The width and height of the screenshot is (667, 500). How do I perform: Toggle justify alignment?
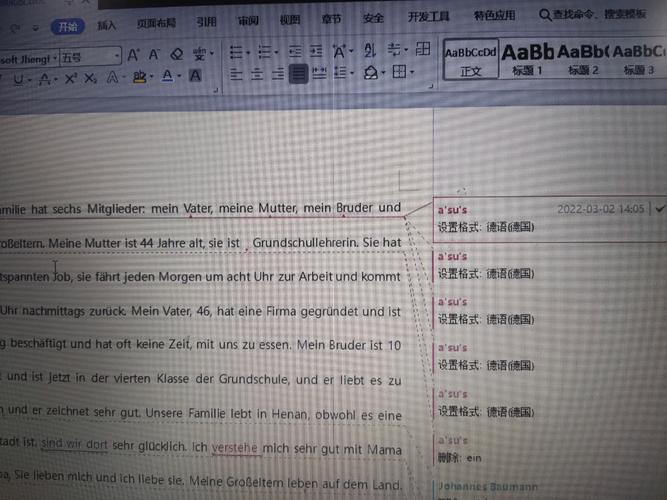pos(298,74)
